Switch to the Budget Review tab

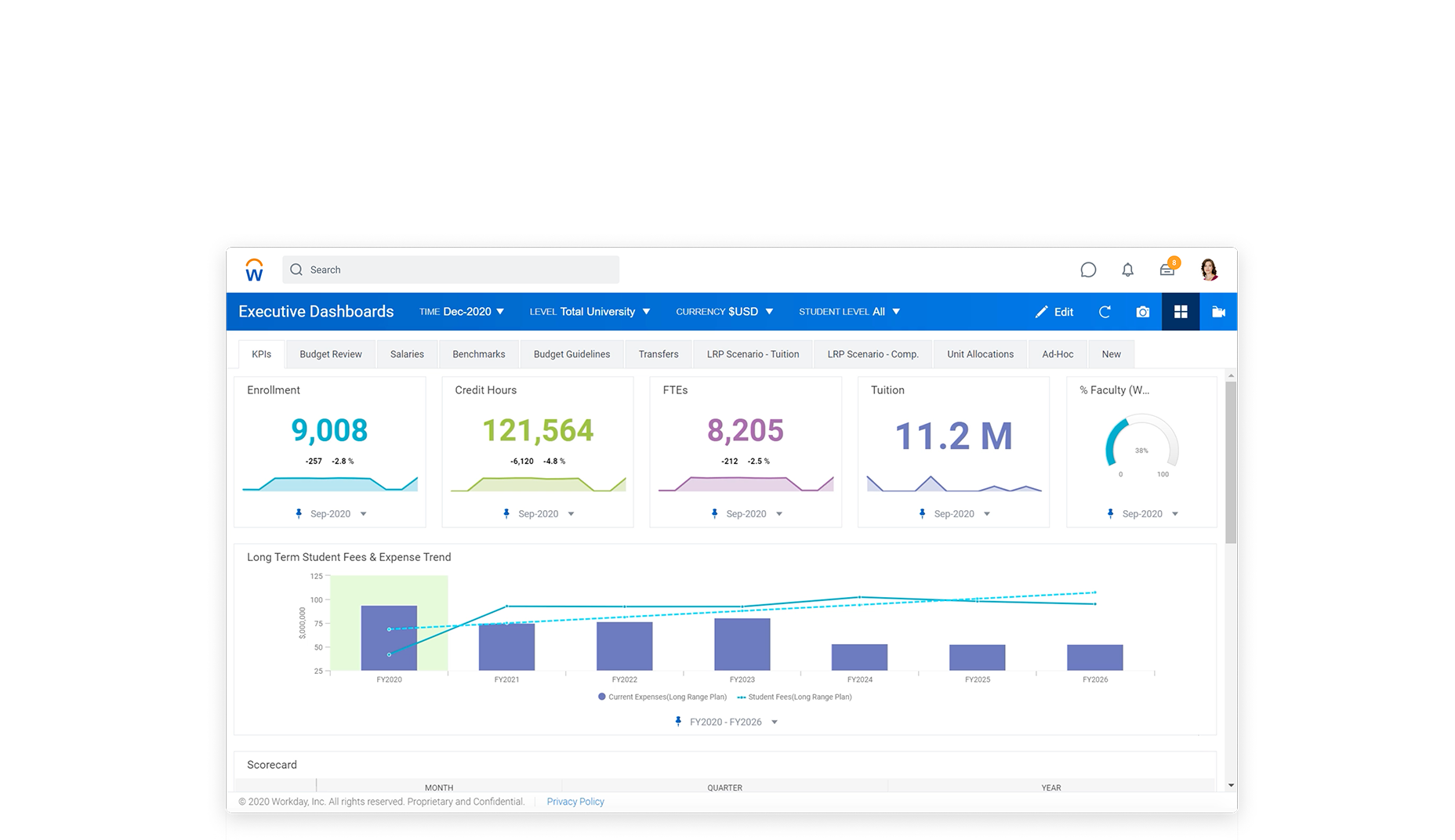tap(331, 354)
